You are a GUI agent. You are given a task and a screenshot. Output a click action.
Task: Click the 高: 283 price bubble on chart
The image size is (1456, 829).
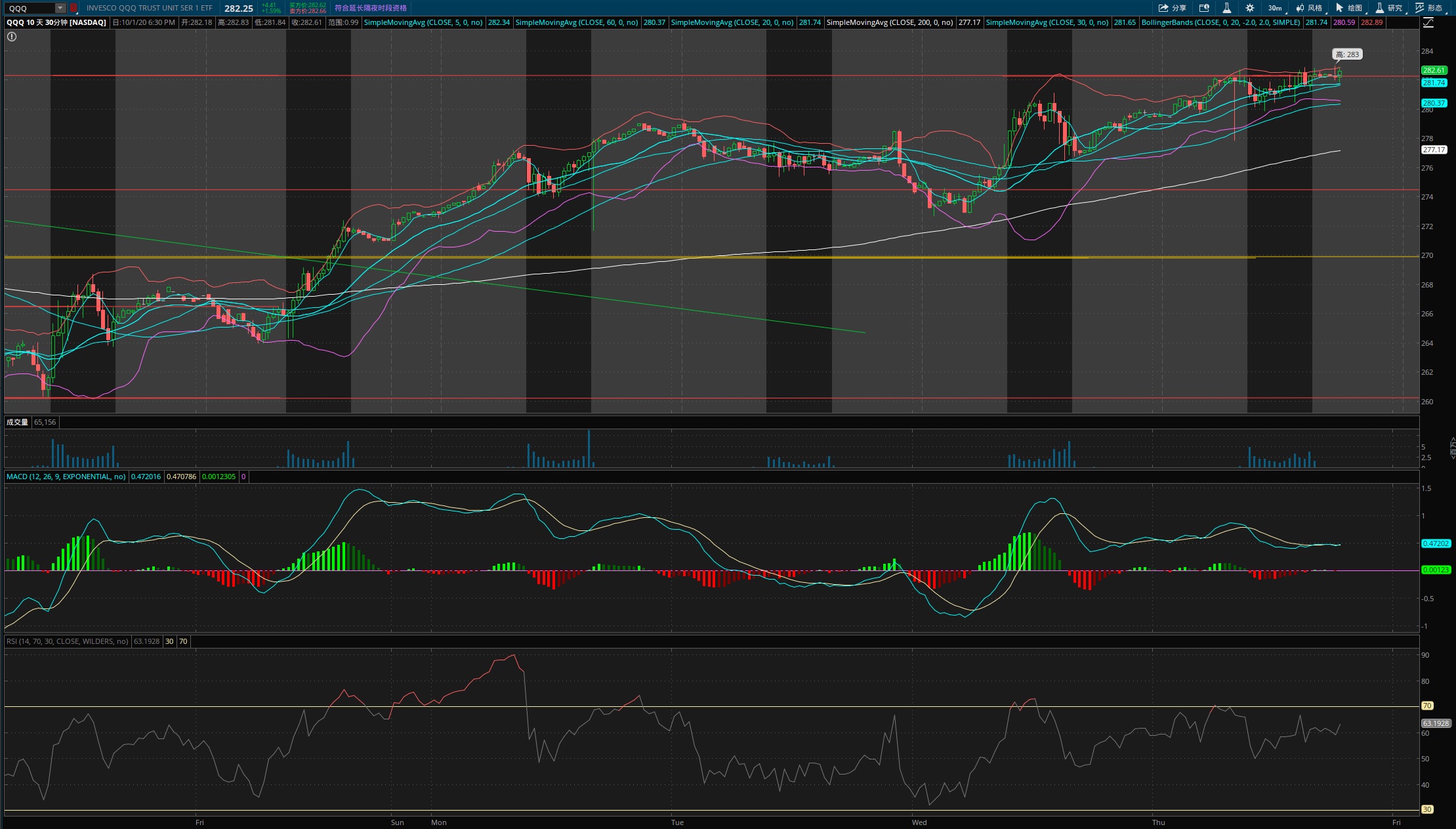point(1347,54)
